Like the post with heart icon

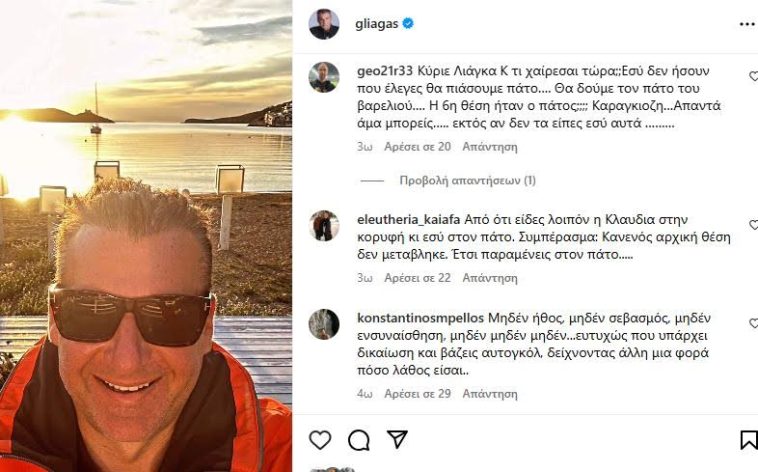320,440
